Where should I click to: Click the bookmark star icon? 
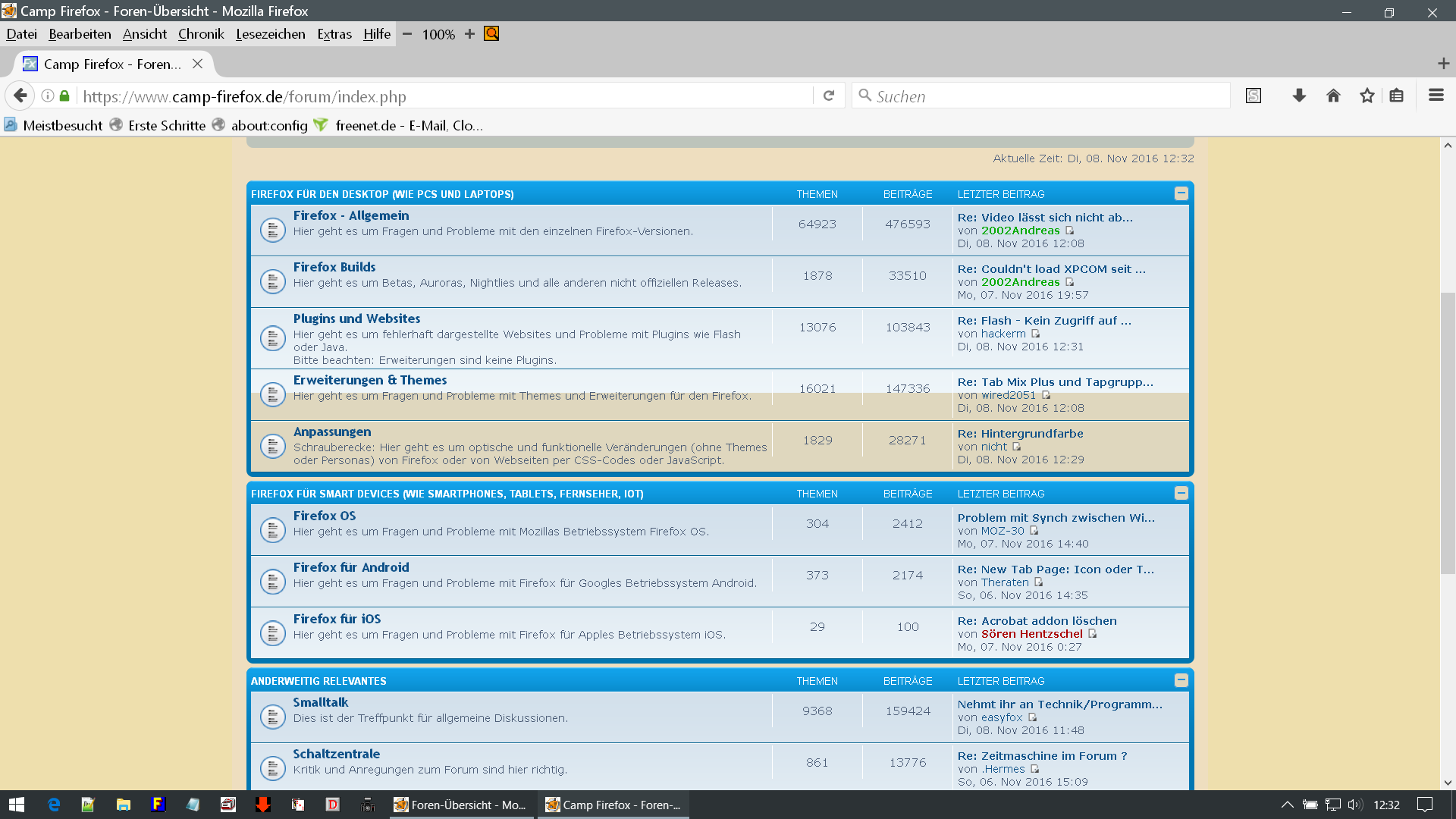tap(1367, 96)
